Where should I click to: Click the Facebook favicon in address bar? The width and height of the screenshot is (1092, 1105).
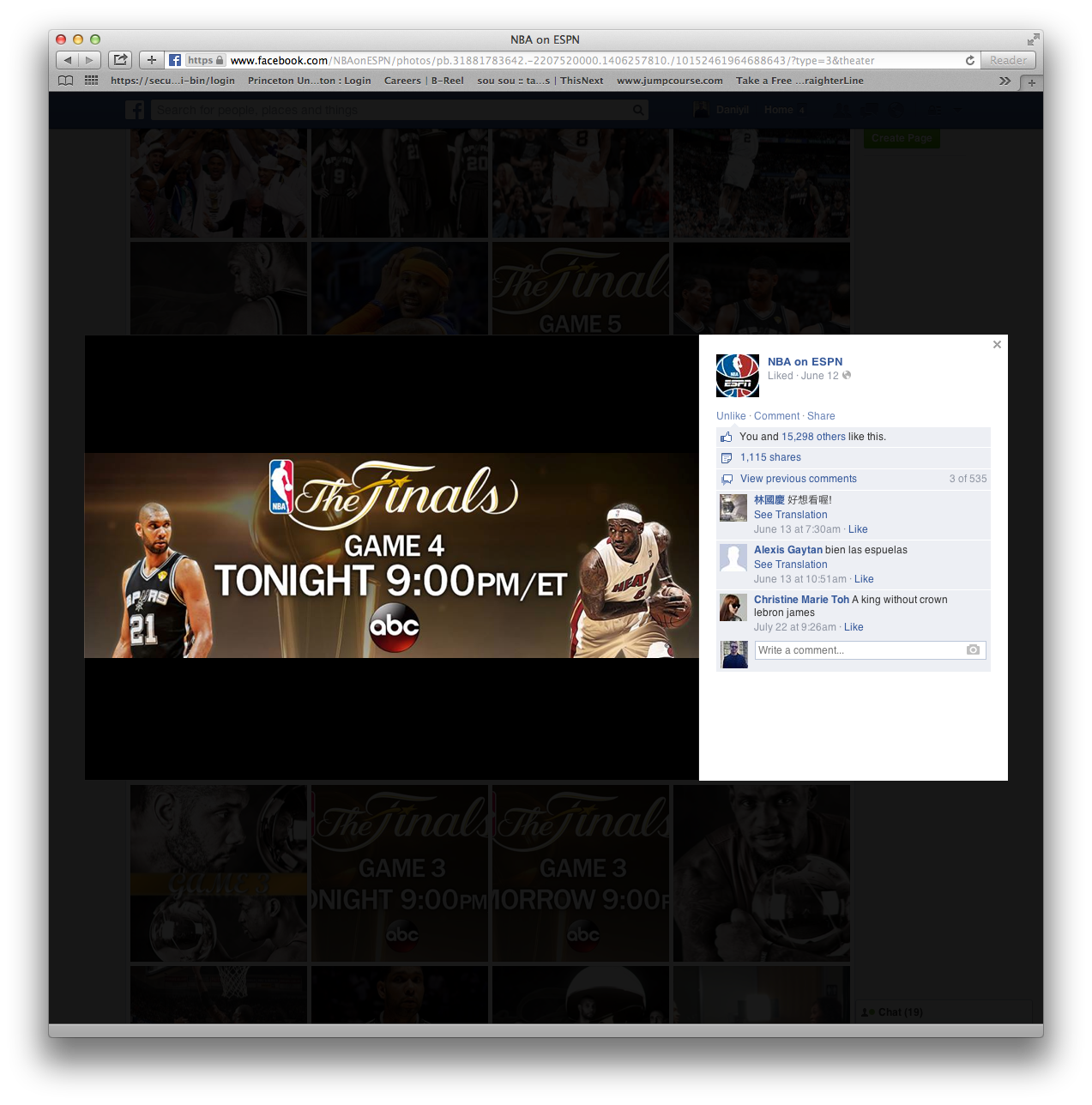(175, 60)
